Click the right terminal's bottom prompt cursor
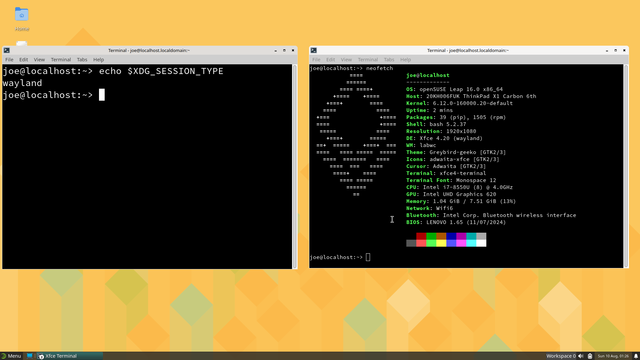Screen dimensions: 640x360 368,257
